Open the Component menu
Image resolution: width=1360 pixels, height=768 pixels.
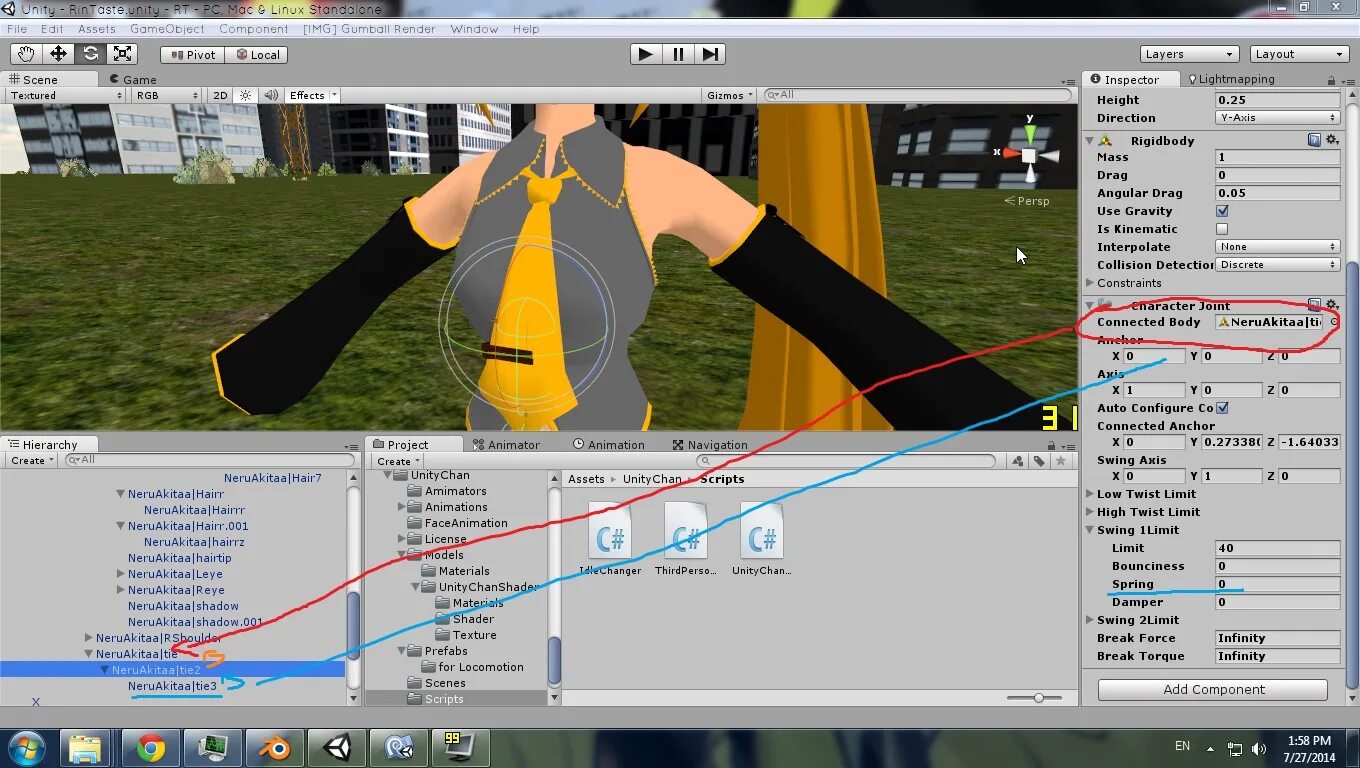point(254,29)
